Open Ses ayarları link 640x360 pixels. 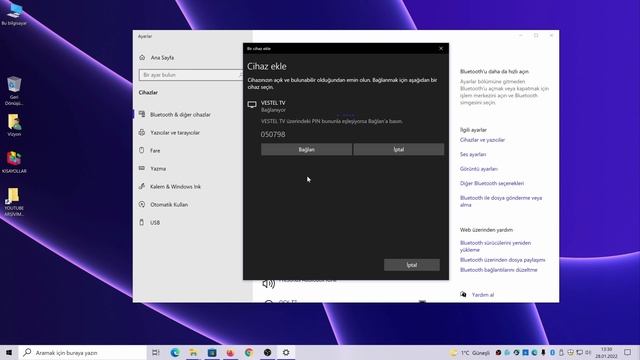(x=473, y=154)
